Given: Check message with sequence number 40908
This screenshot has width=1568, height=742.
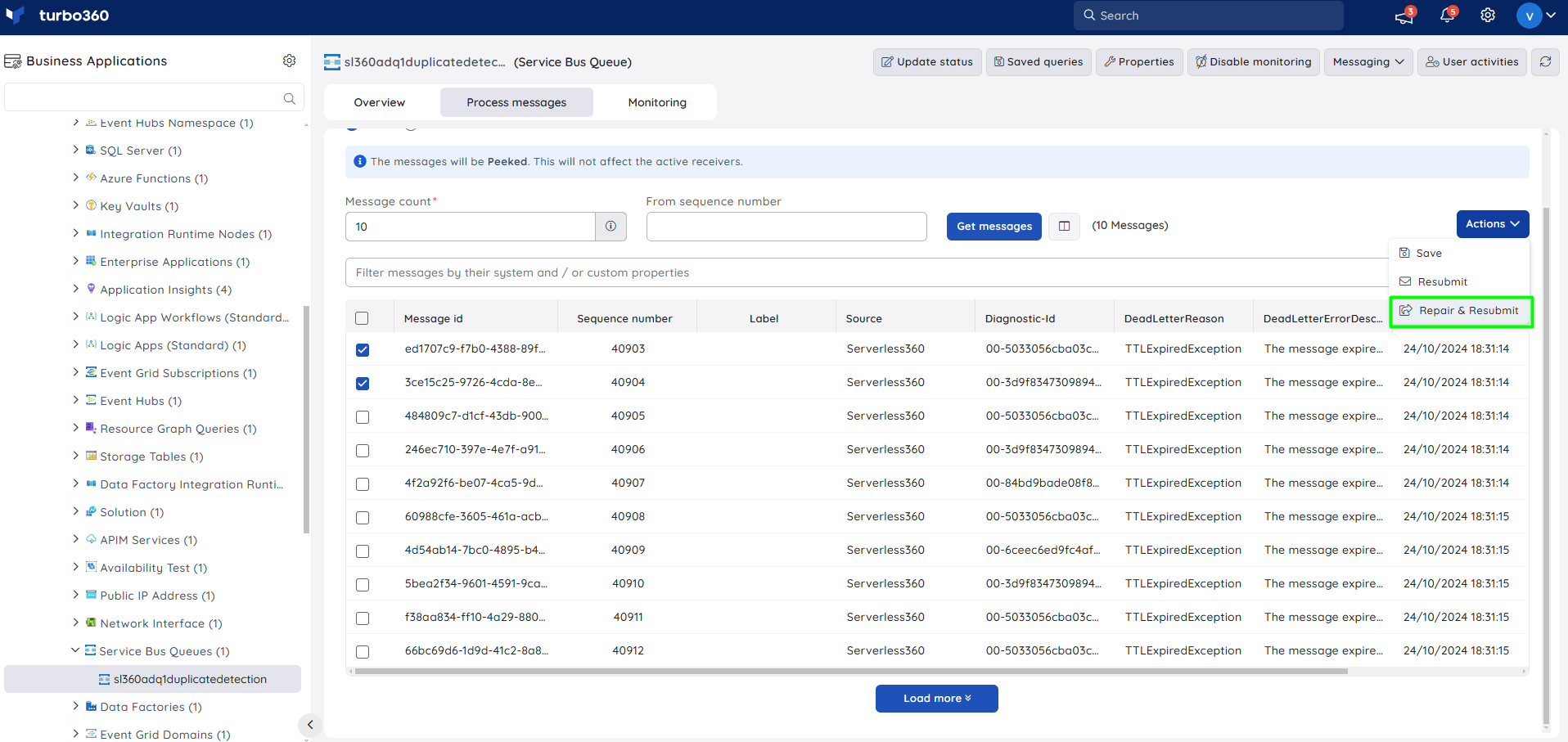Looking at the screenshot, I should pyautogui.click(x=363, y=517).
